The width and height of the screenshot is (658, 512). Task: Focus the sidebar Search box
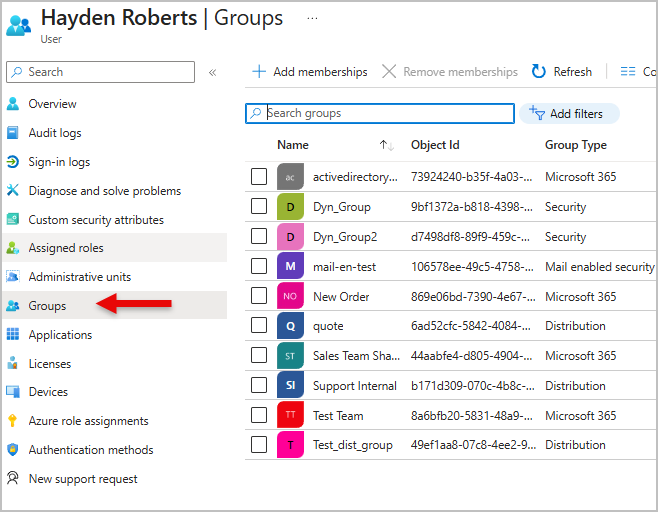pyautogui.click(x=100, y=72)
